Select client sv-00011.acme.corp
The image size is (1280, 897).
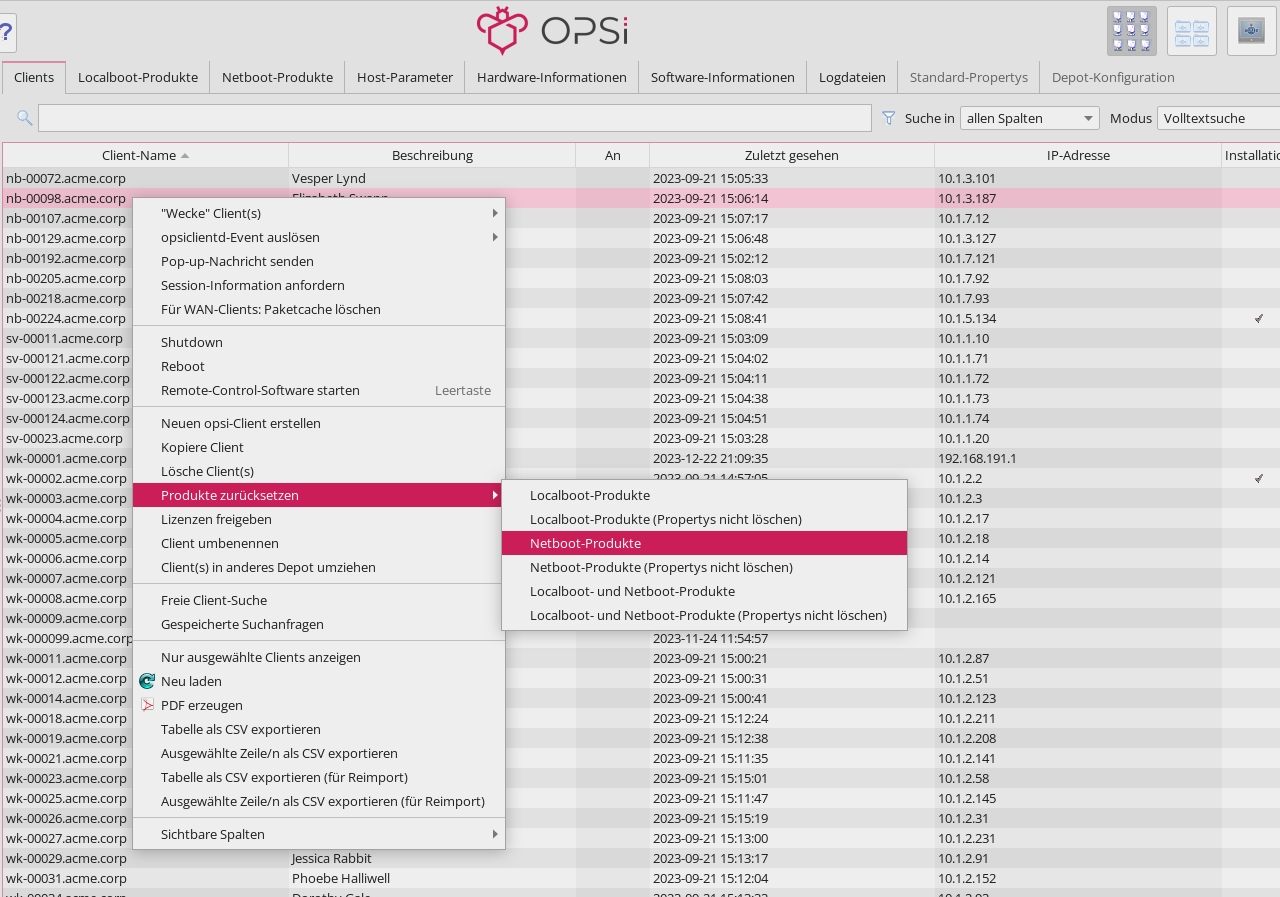(x=64, y=338)
